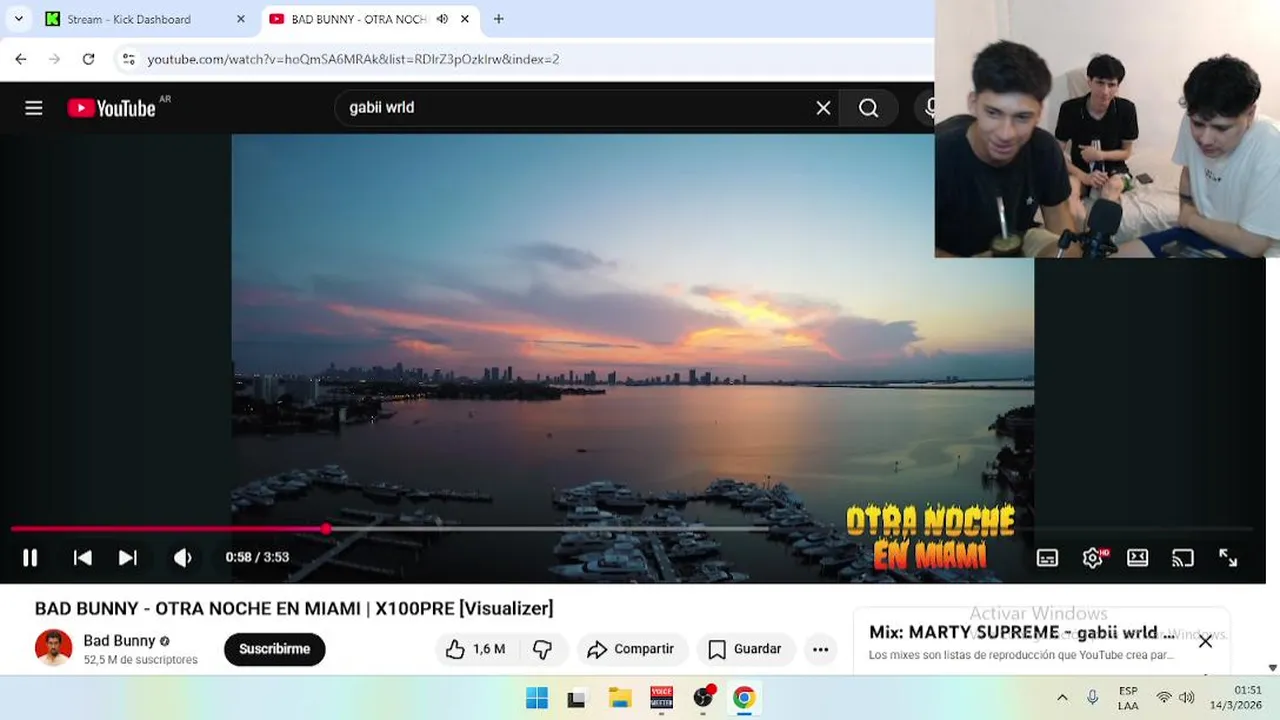The image size is (1280, 720).
Task: Close the Mix MARTY SUPREME panel
Action: (1205, 641)
